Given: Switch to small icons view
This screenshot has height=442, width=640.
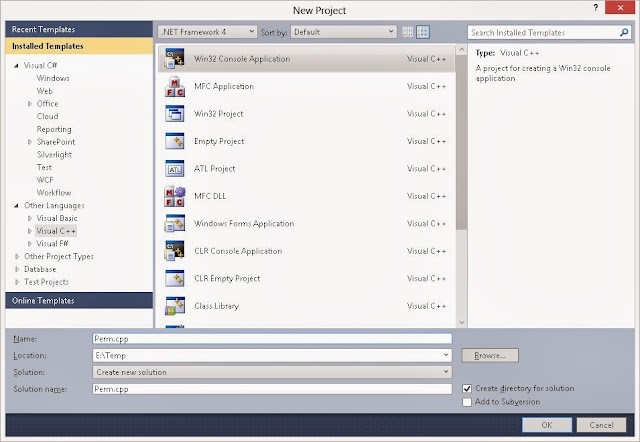Looking at the screenshot, I should (x=407, y=32).
